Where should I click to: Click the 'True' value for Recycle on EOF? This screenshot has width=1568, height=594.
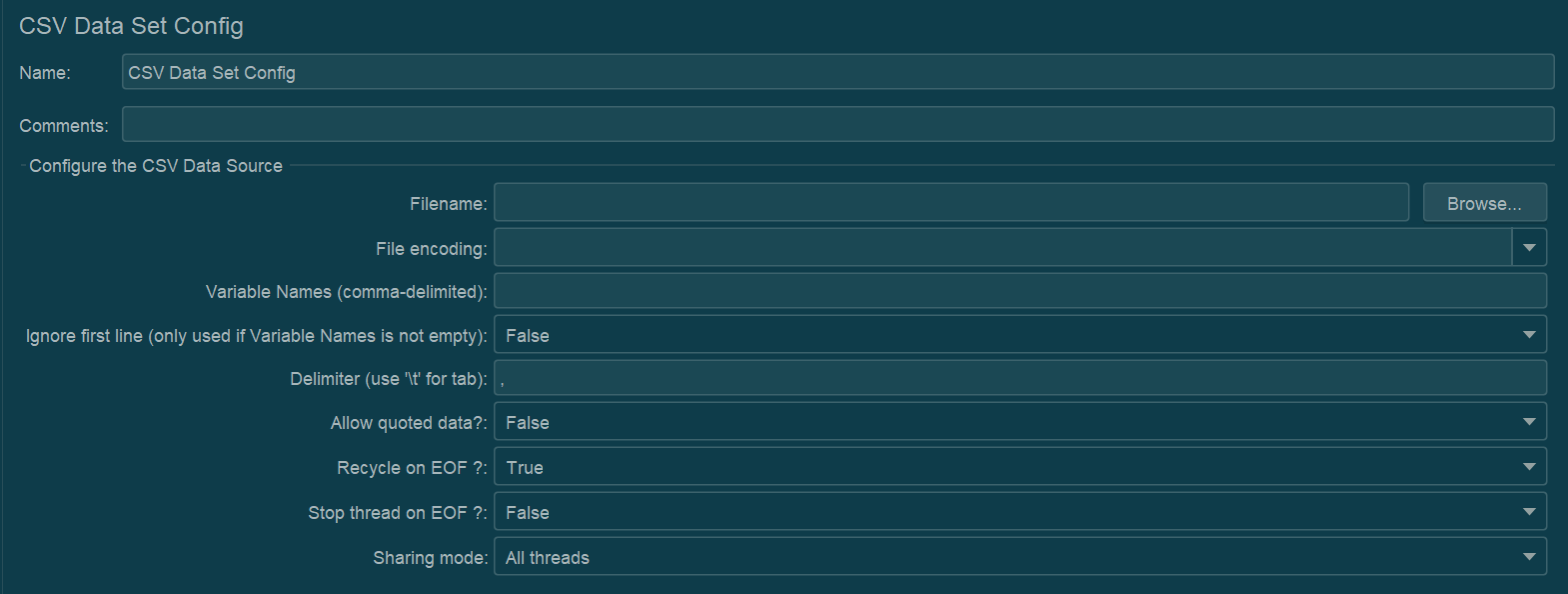525,468
